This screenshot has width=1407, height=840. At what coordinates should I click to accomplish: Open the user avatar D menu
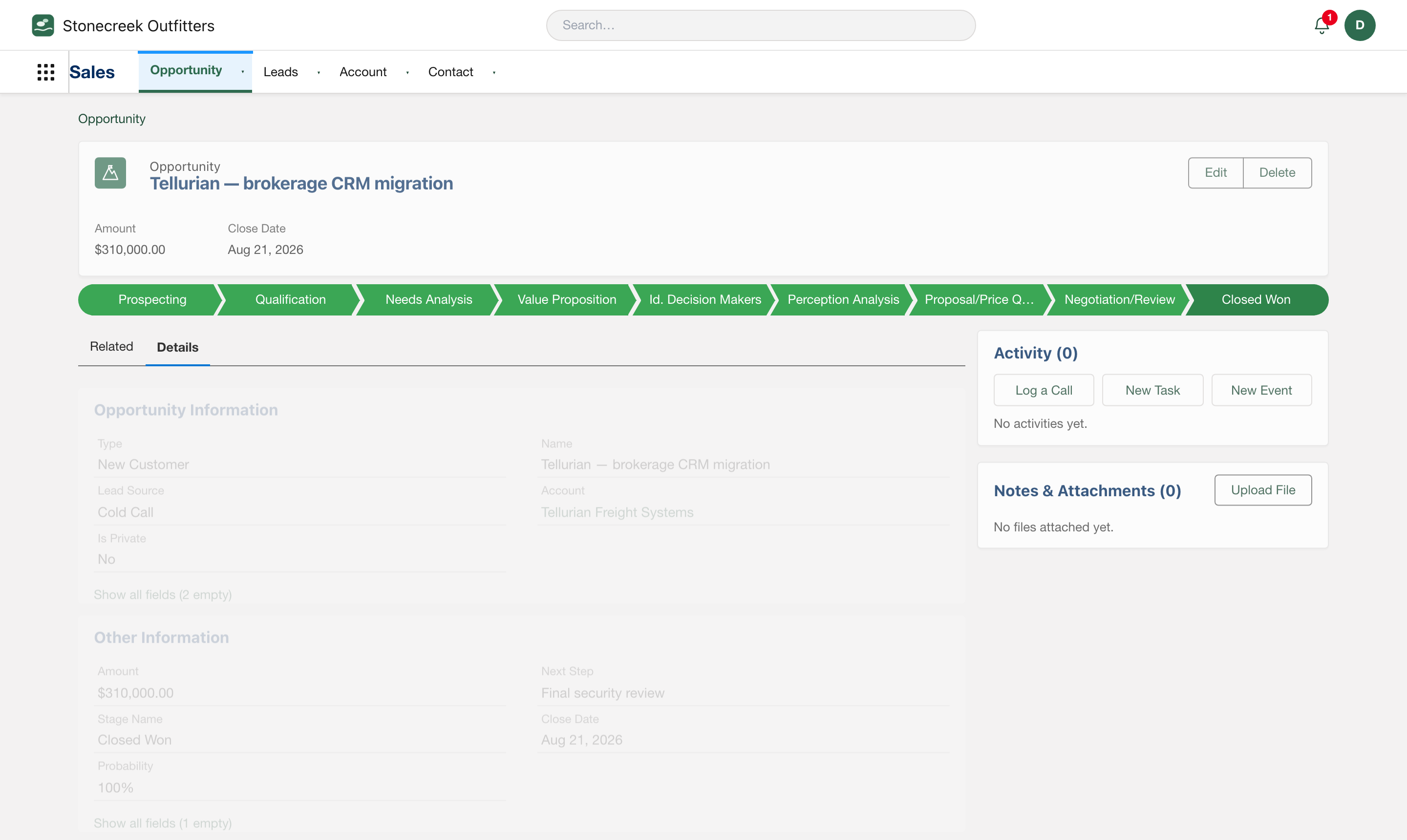(x=1360, y=25)
